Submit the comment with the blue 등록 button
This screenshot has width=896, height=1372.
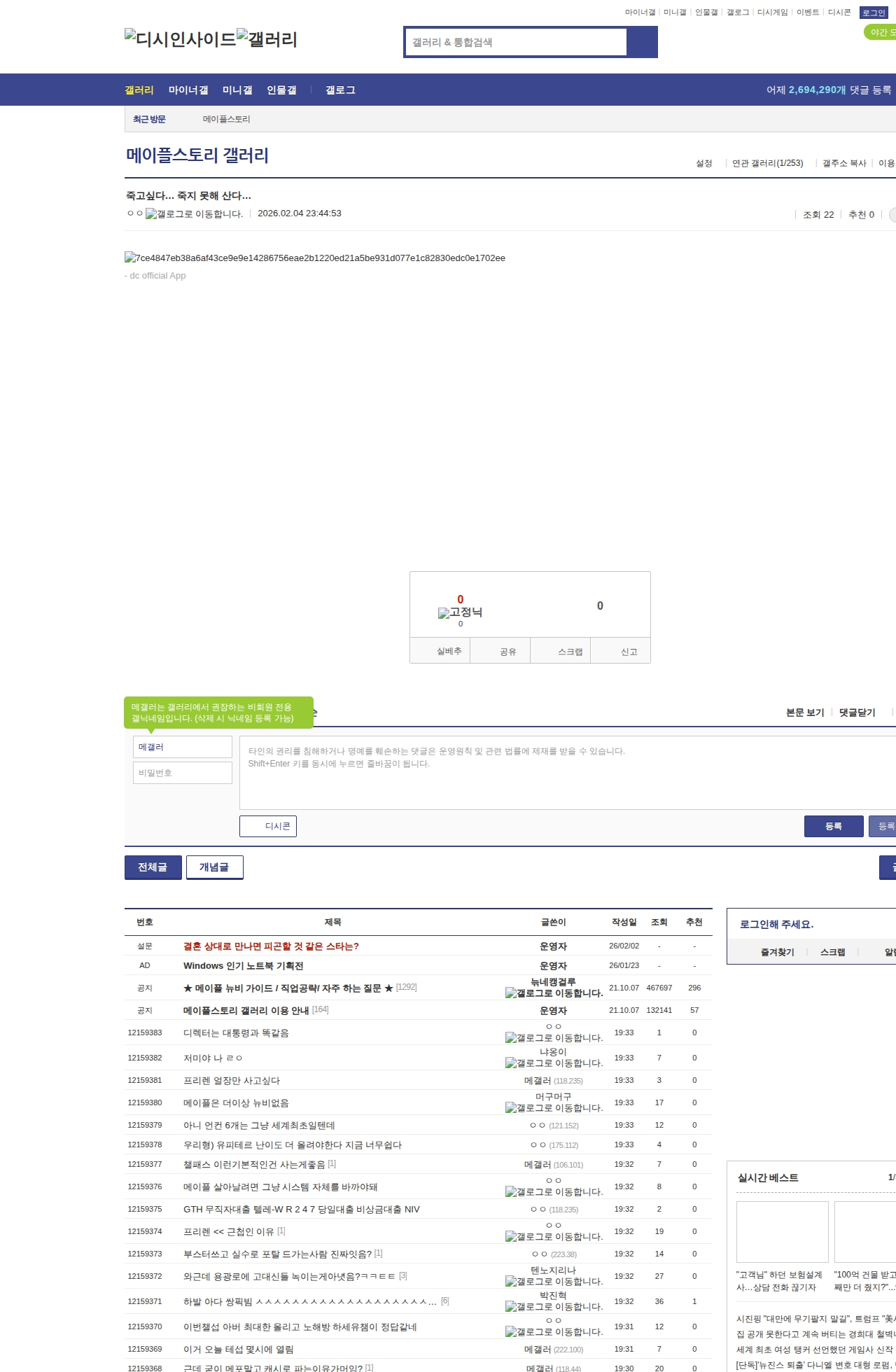tap(834, 827)
